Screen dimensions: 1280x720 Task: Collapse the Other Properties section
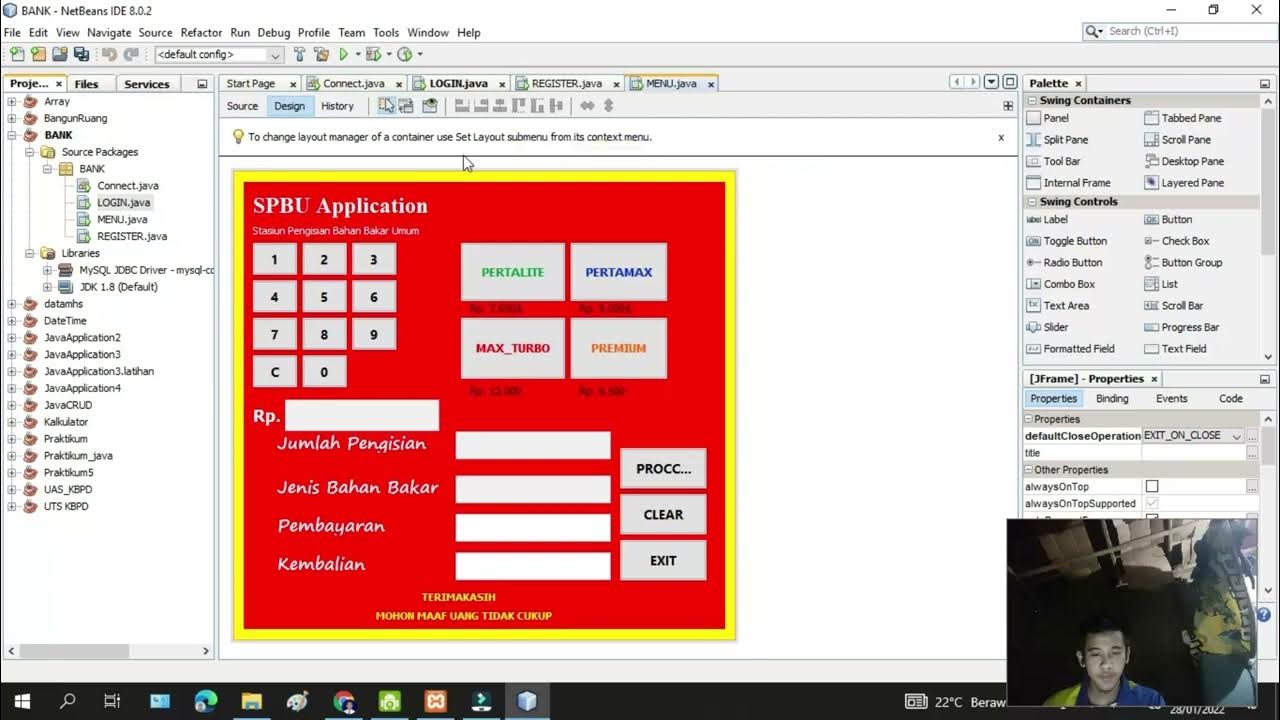pyautogui.click(x=1028, y=470)
